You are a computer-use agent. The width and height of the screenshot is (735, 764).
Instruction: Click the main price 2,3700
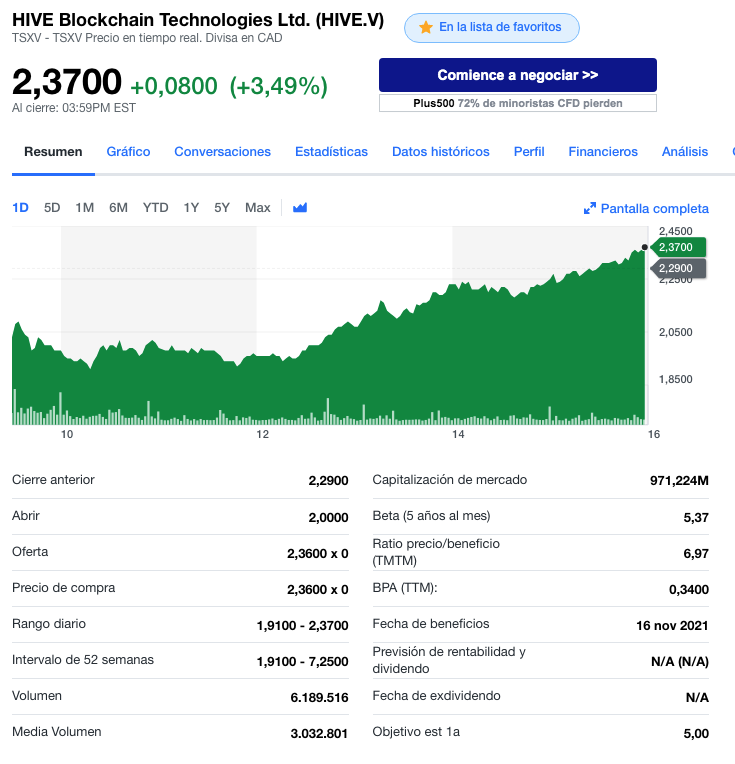[x=67, y=82]
